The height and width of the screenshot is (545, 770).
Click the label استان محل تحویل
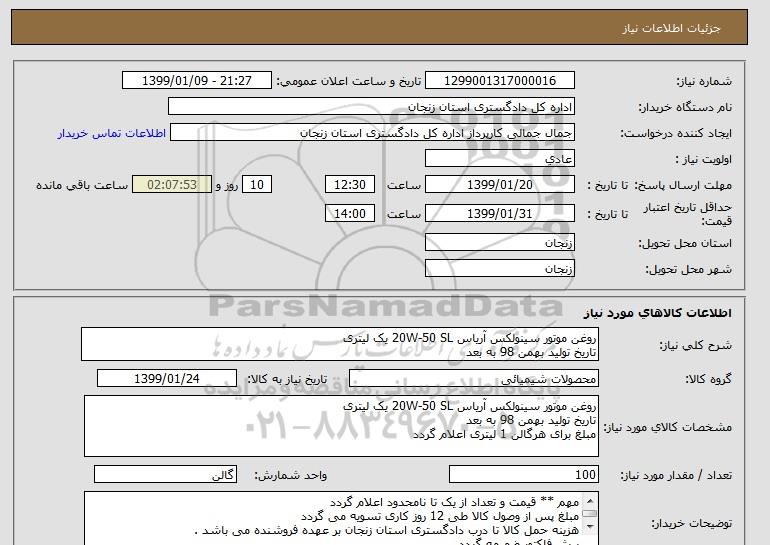pyautogui.click(x=685, y=243)
